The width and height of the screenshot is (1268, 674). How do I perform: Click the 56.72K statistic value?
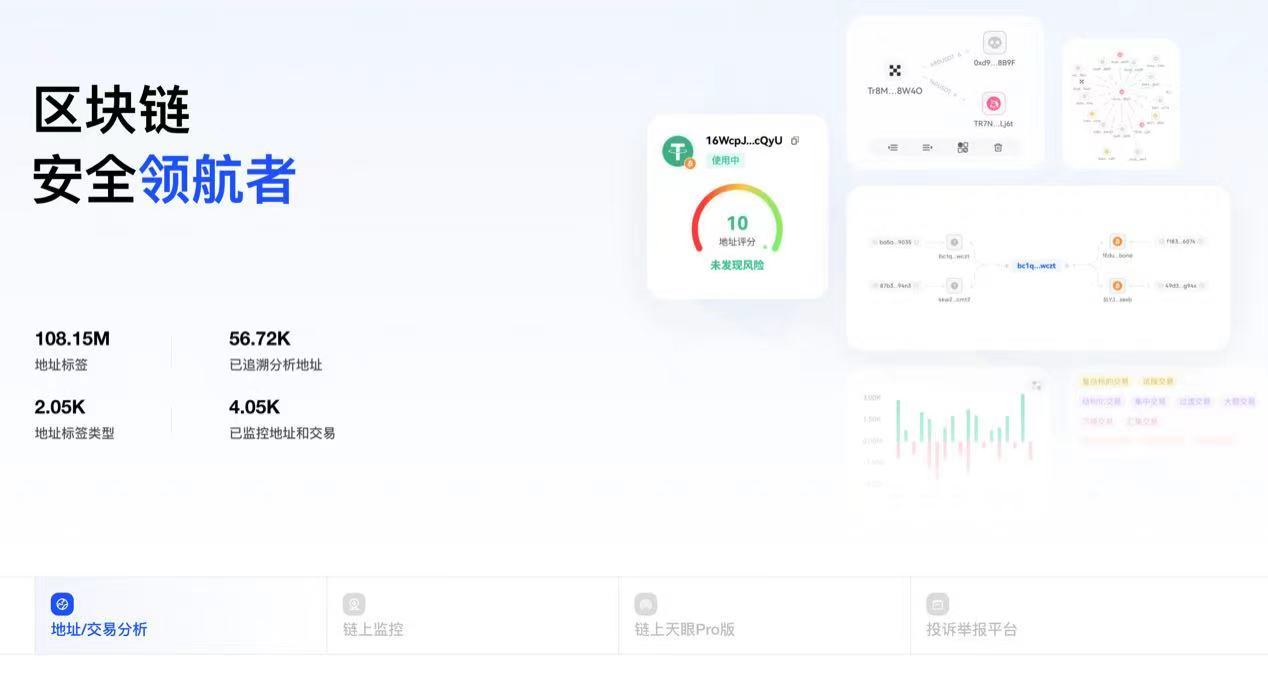260,339
